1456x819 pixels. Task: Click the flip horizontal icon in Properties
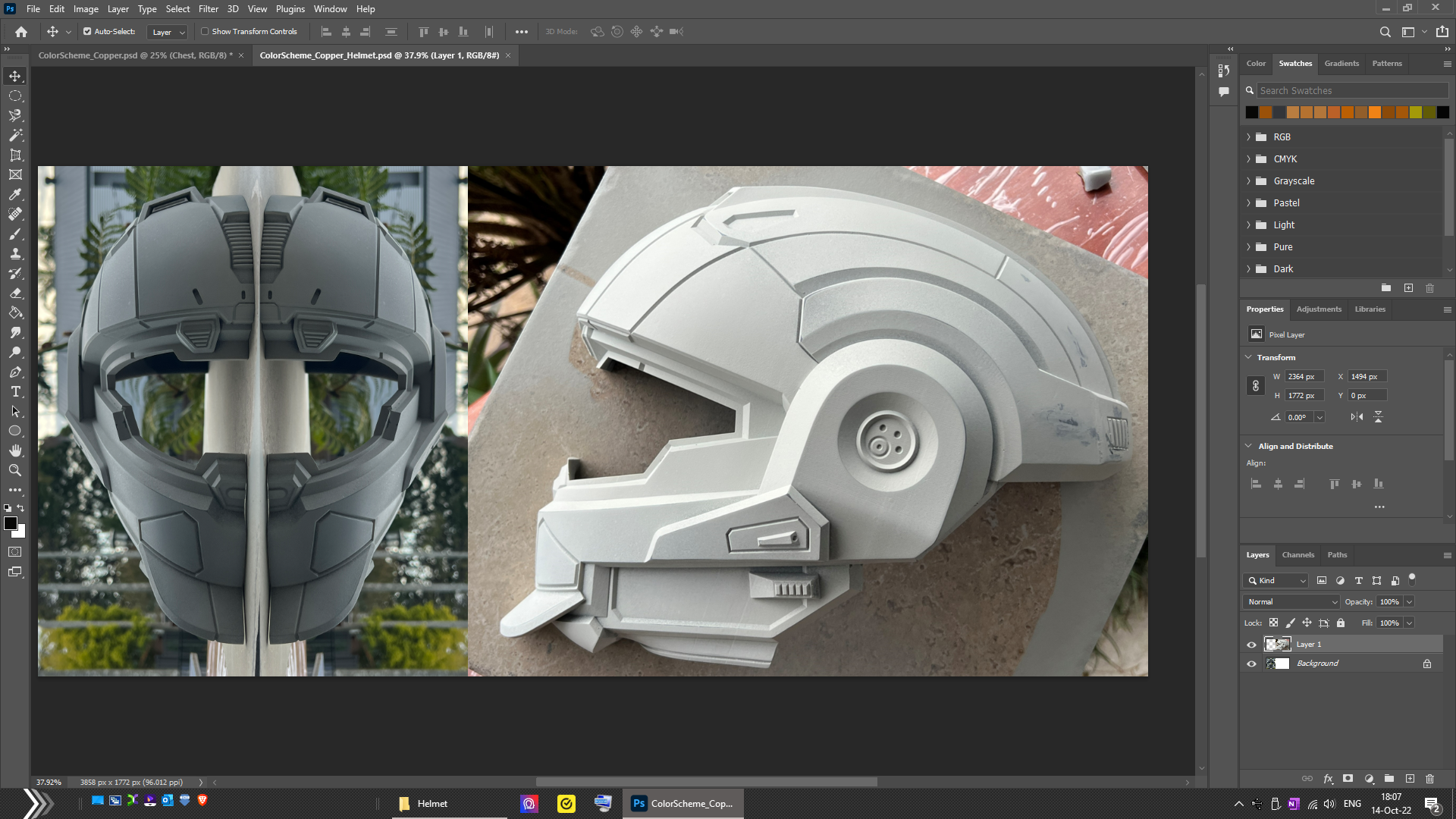1357,417
